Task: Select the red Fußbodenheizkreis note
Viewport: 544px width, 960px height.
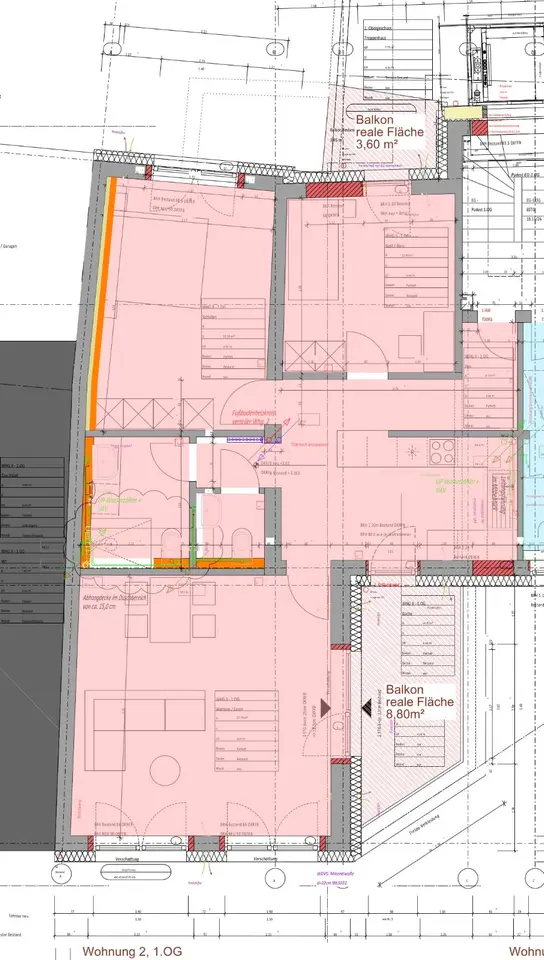Action: coord(254,418)
